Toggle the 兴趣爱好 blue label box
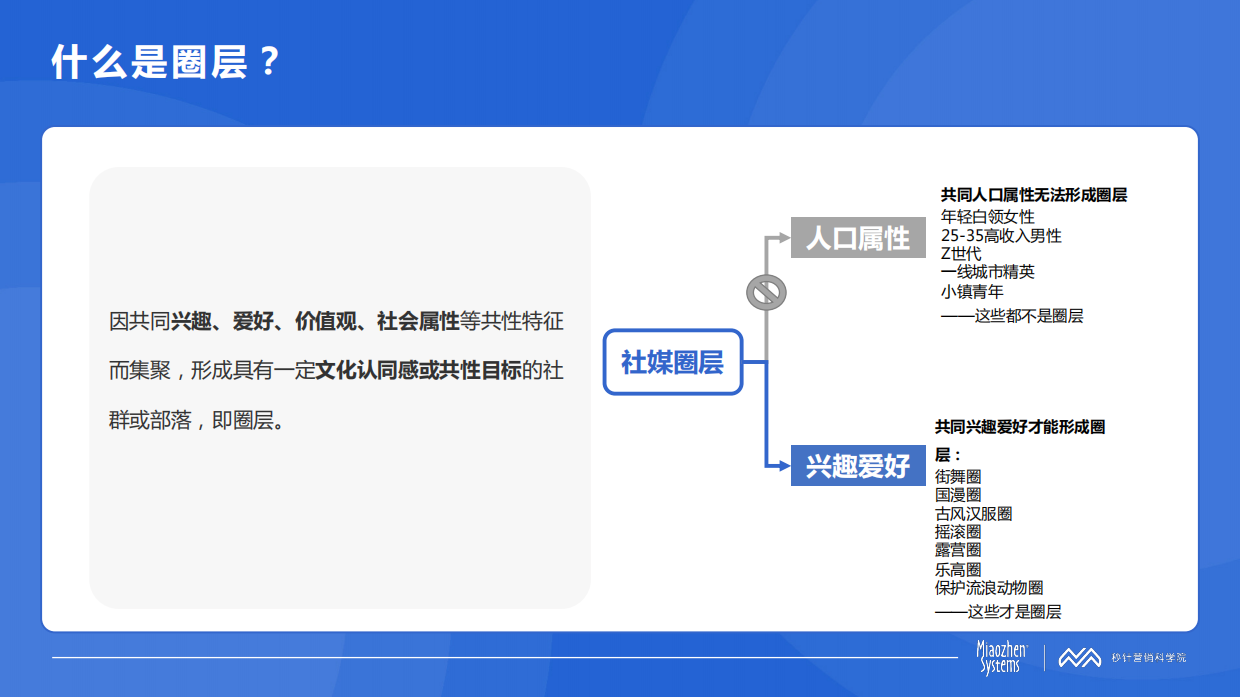Image resolution: width=1240 pixels, height=697 pixels. pos(858,465)
